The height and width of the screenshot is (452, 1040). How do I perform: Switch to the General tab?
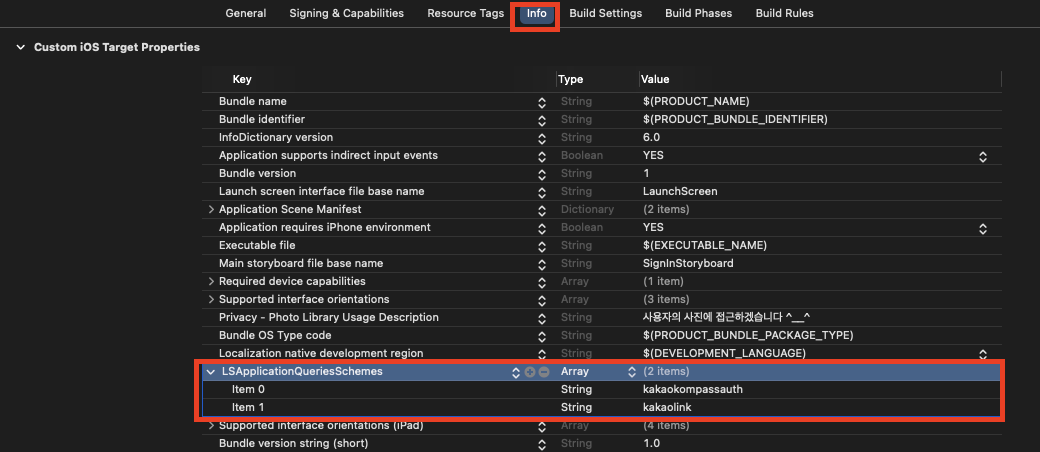[245, 13]
